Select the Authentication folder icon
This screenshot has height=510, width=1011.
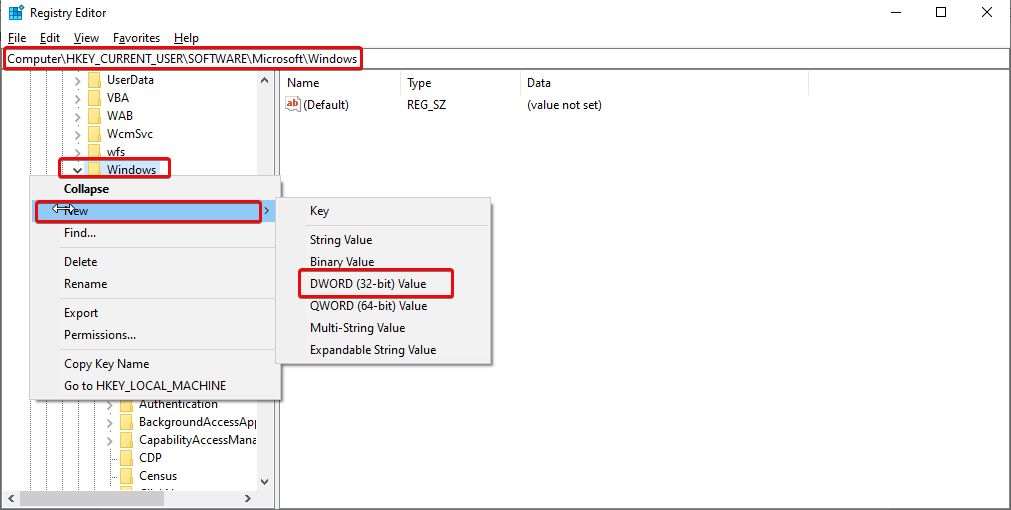coord(127,404)
